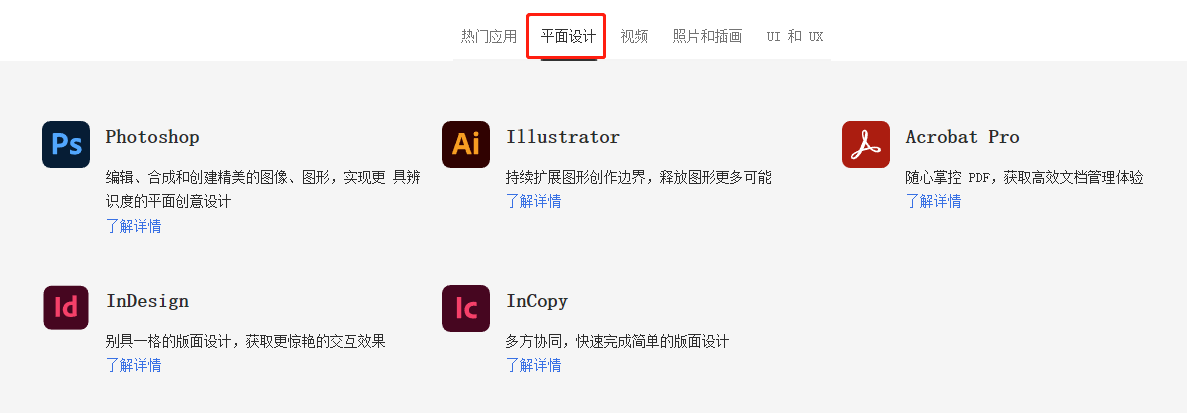The image size is (1187, 413).
Task: Click 了解详情 link under InCopy
Action: point(533,366)
